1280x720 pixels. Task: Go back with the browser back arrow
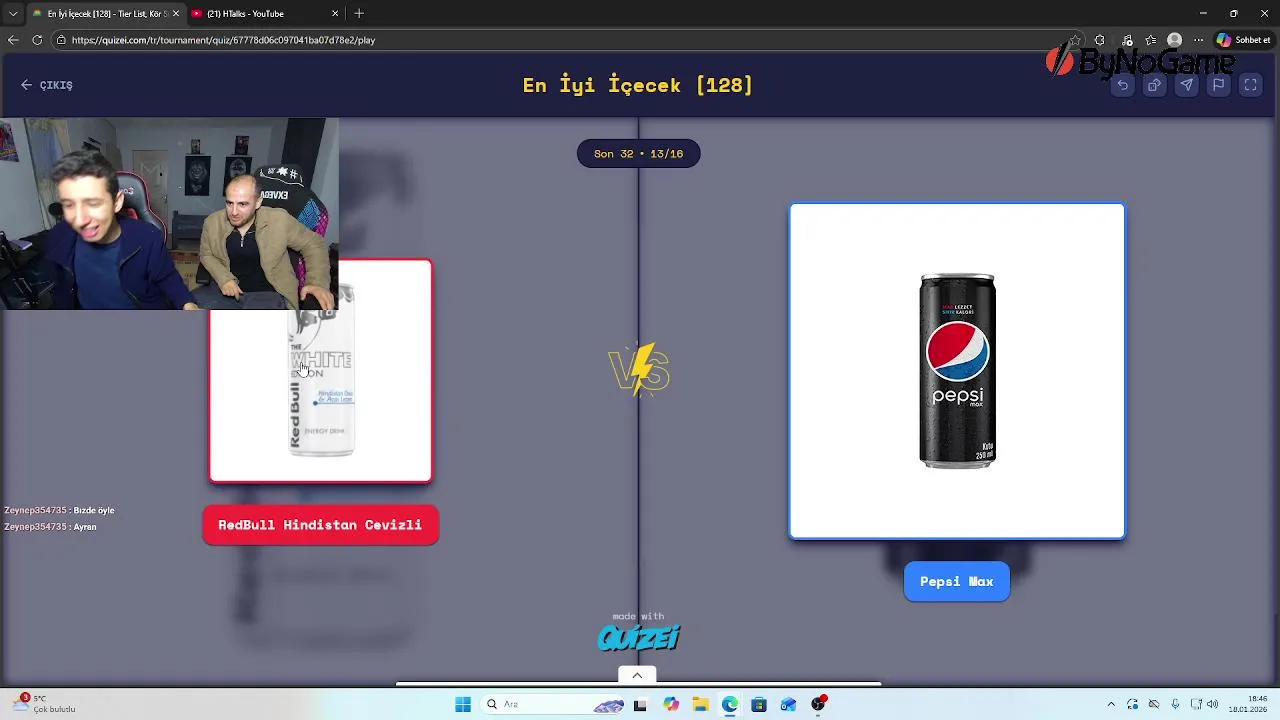(x=13, y=40)
